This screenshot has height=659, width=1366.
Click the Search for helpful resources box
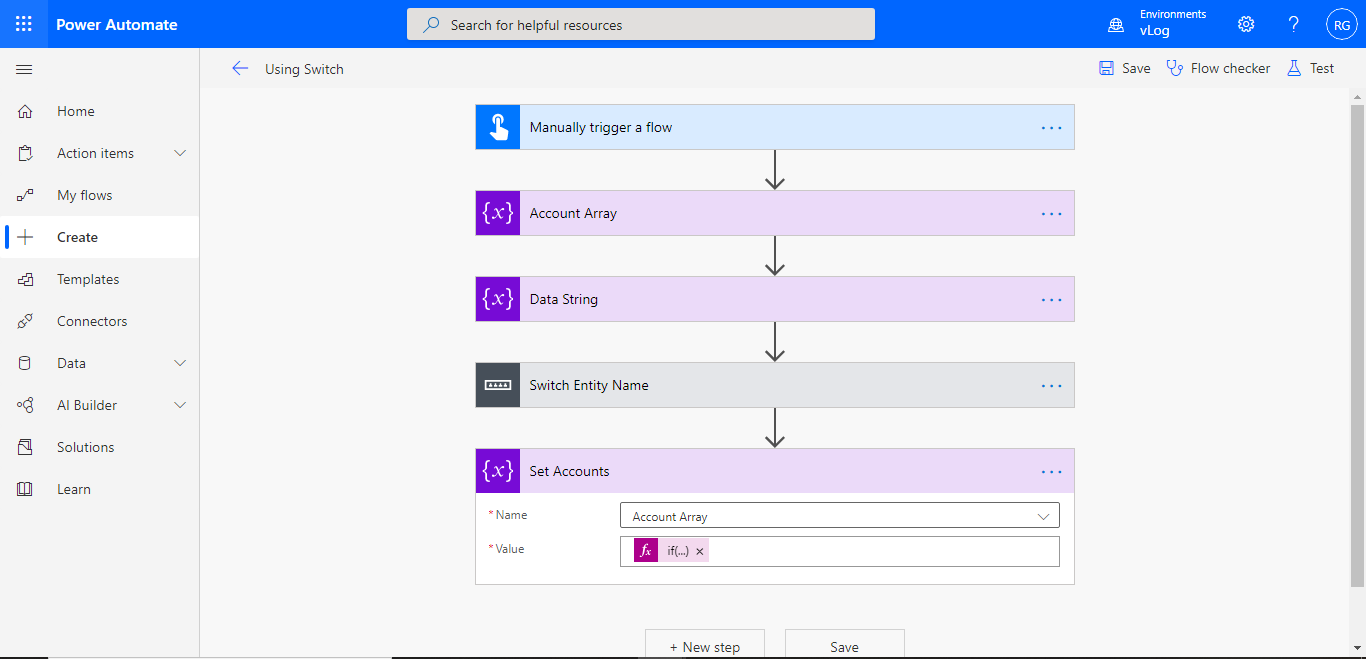pyautogui.click(x=641, y=24)
